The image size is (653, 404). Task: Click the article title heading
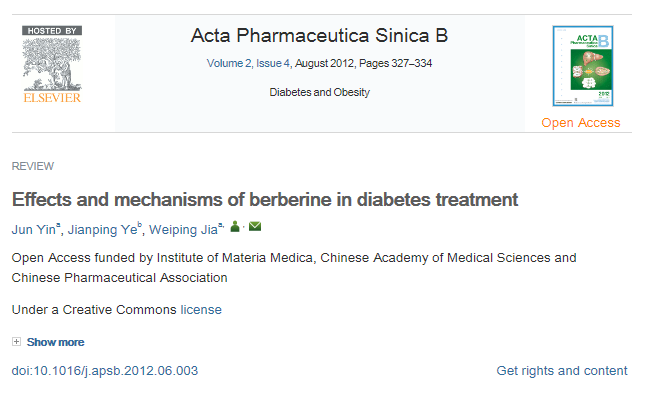pyautogui.click(x=265, y=199)
